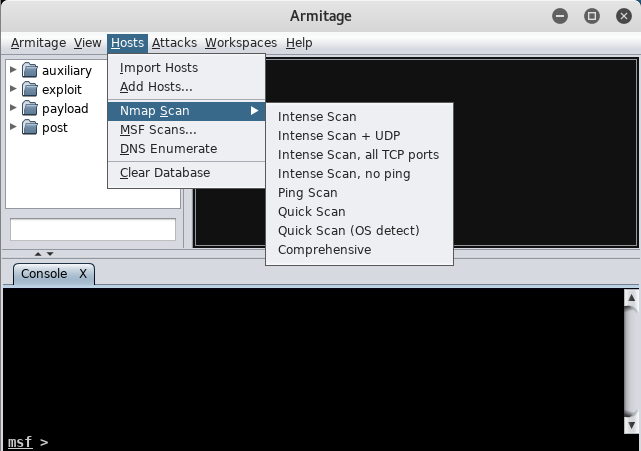Image resolution: width=641 pixels, height=451 pixels.
Task: Click the payload tree label
Action: point(65,109)
